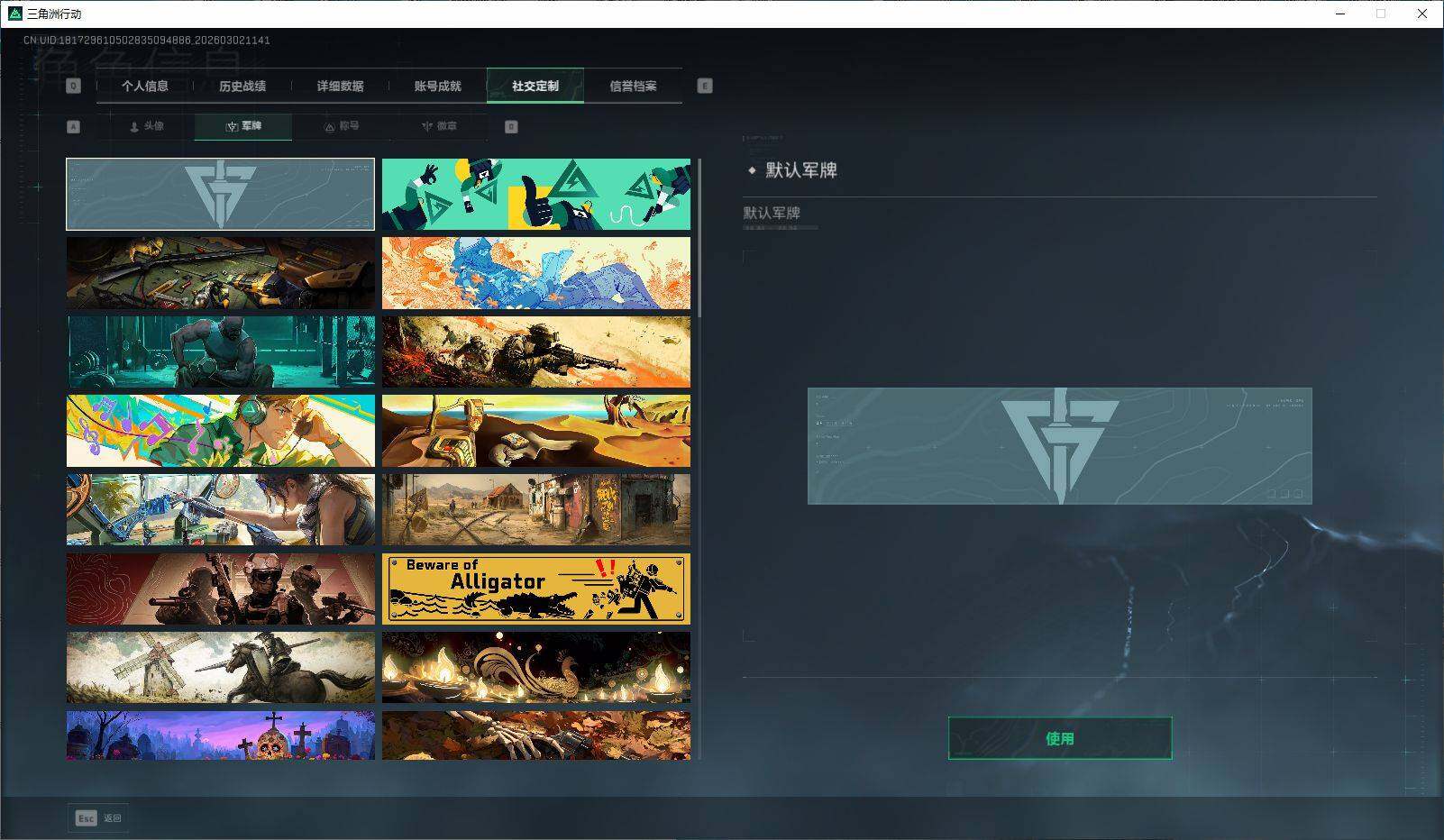Click the A key hint icon
The width and height of the screenshot is (1444, 840).
(74, 127)
